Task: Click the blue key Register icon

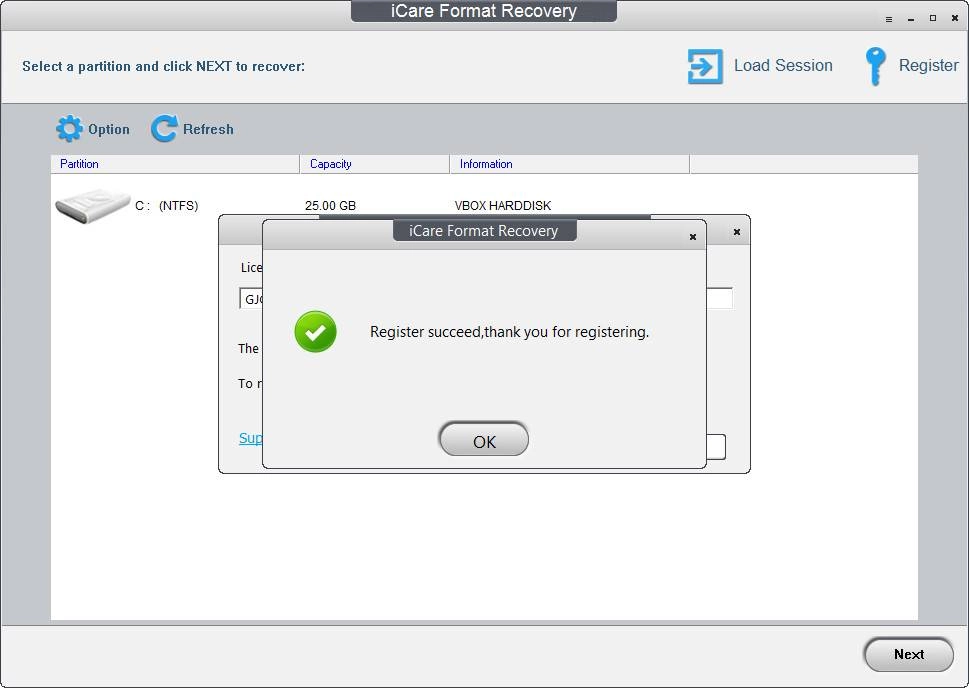Action: (x=875, y=66)
